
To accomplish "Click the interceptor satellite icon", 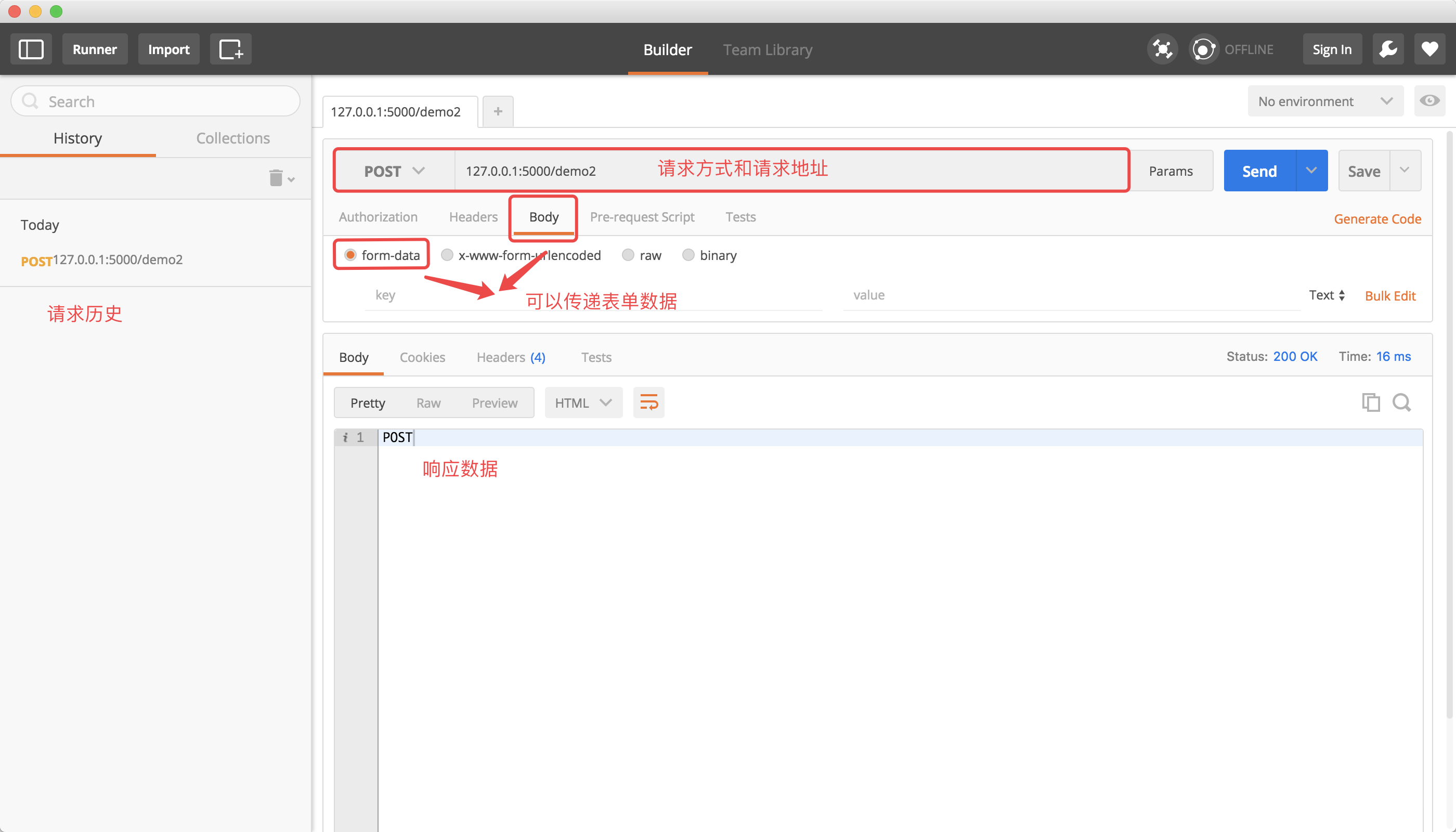I will (x=1162, y=49).
